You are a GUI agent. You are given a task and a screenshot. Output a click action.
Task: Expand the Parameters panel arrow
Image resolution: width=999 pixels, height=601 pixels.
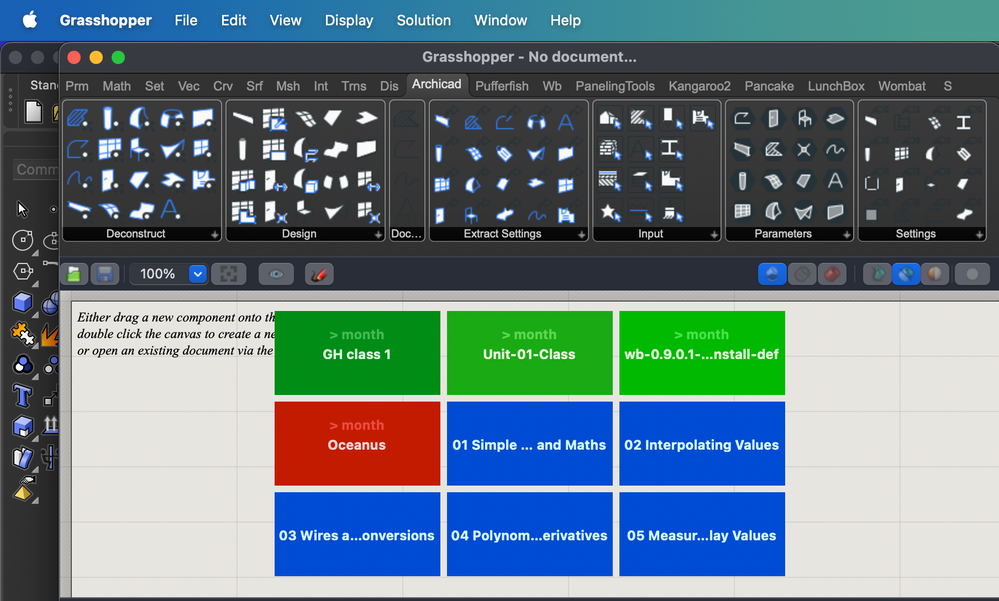click(x=847, y=235)
